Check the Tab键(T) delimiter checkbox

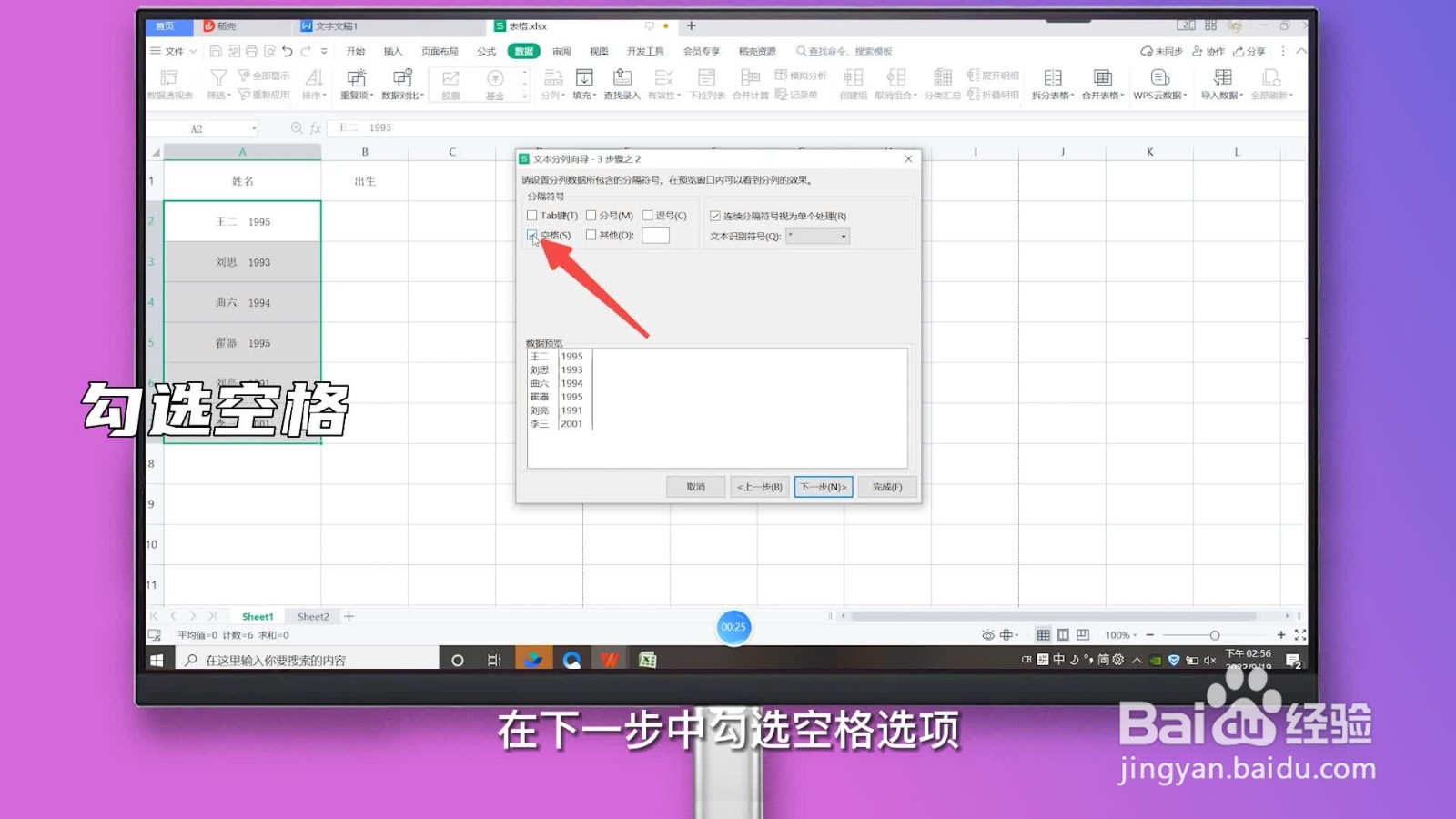531,216
